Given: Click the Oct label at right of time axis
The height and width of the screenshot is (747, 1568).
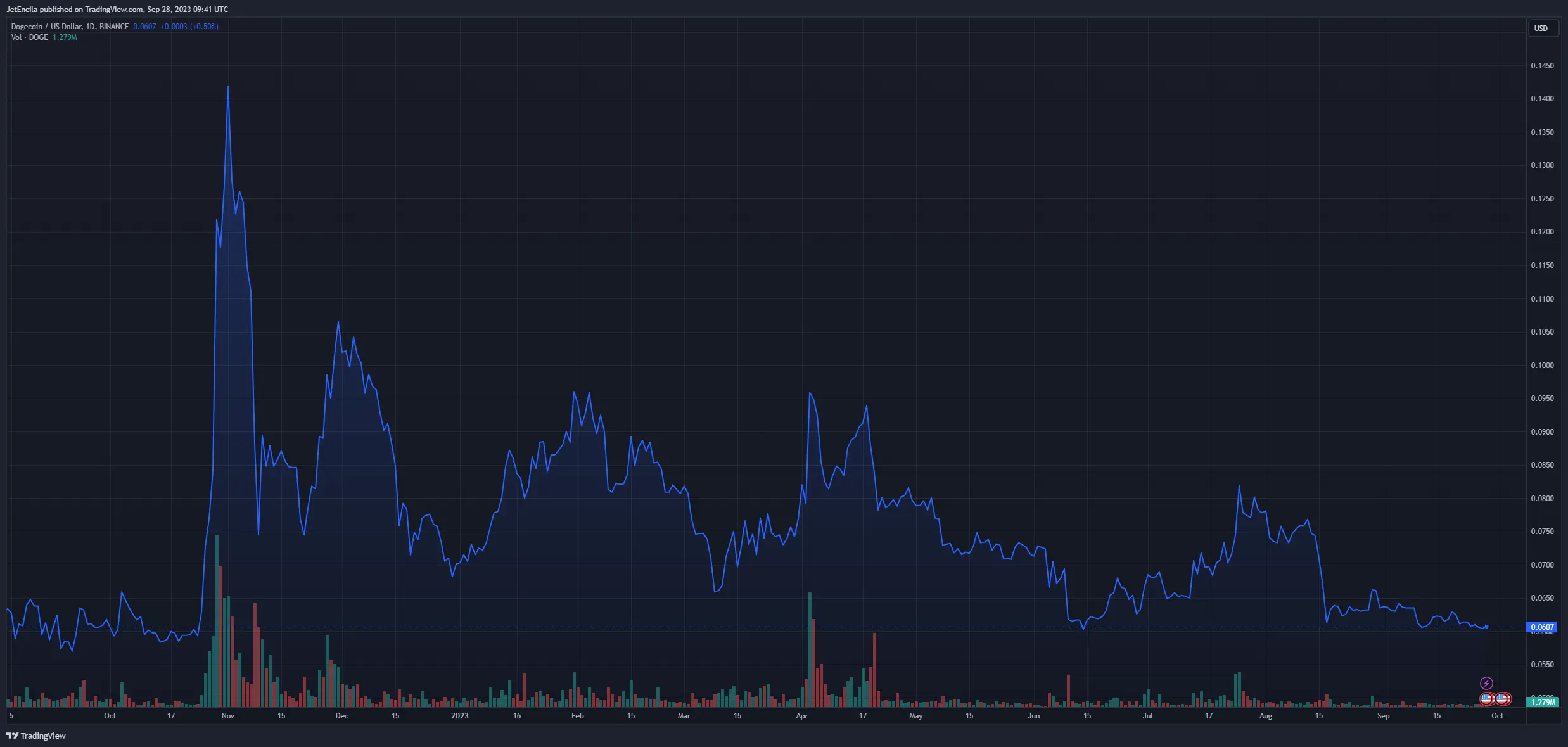Looking at the screenshot, I should (x=1497, y=716).
